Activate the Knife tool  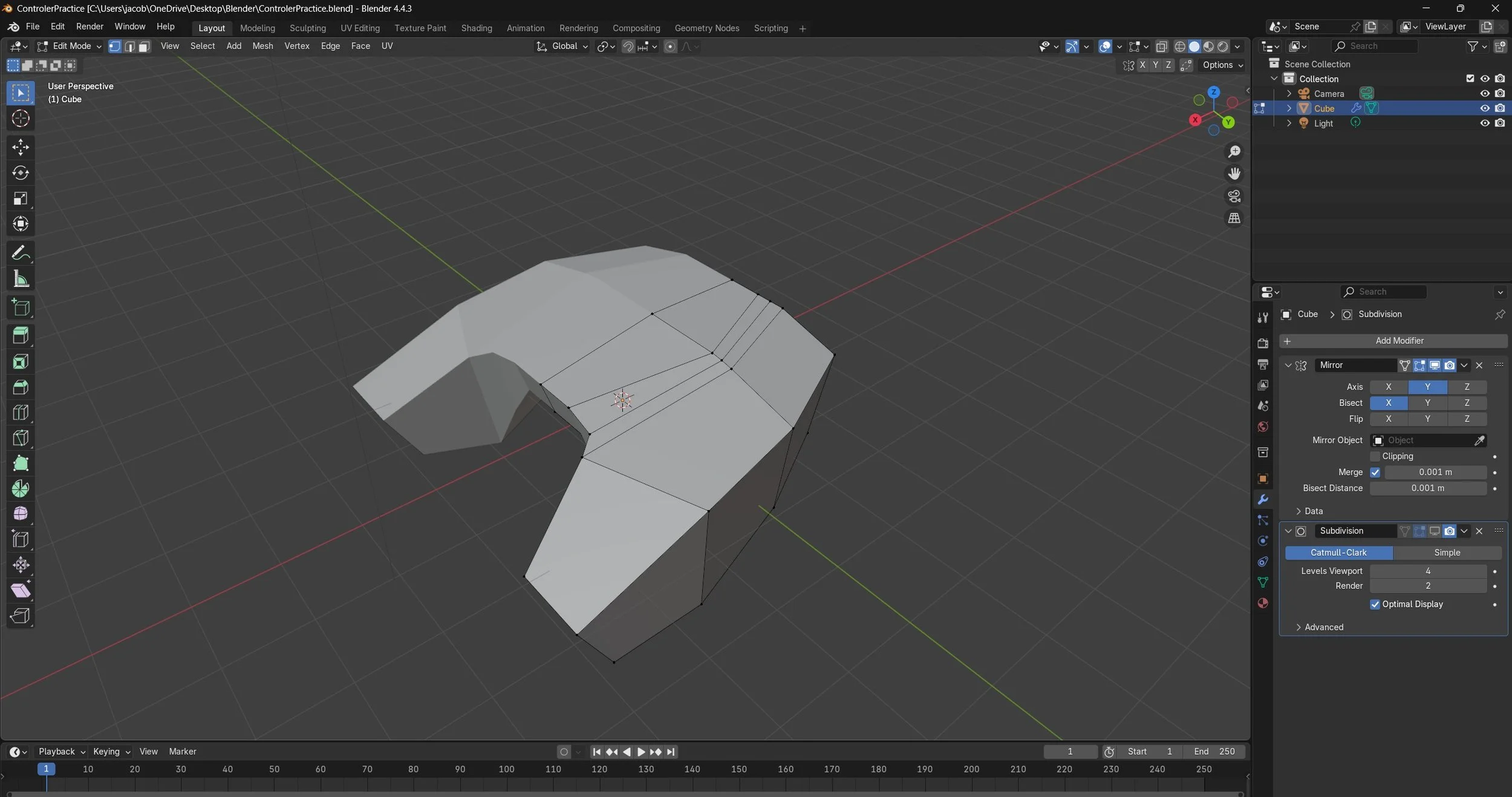click(21, 438)
